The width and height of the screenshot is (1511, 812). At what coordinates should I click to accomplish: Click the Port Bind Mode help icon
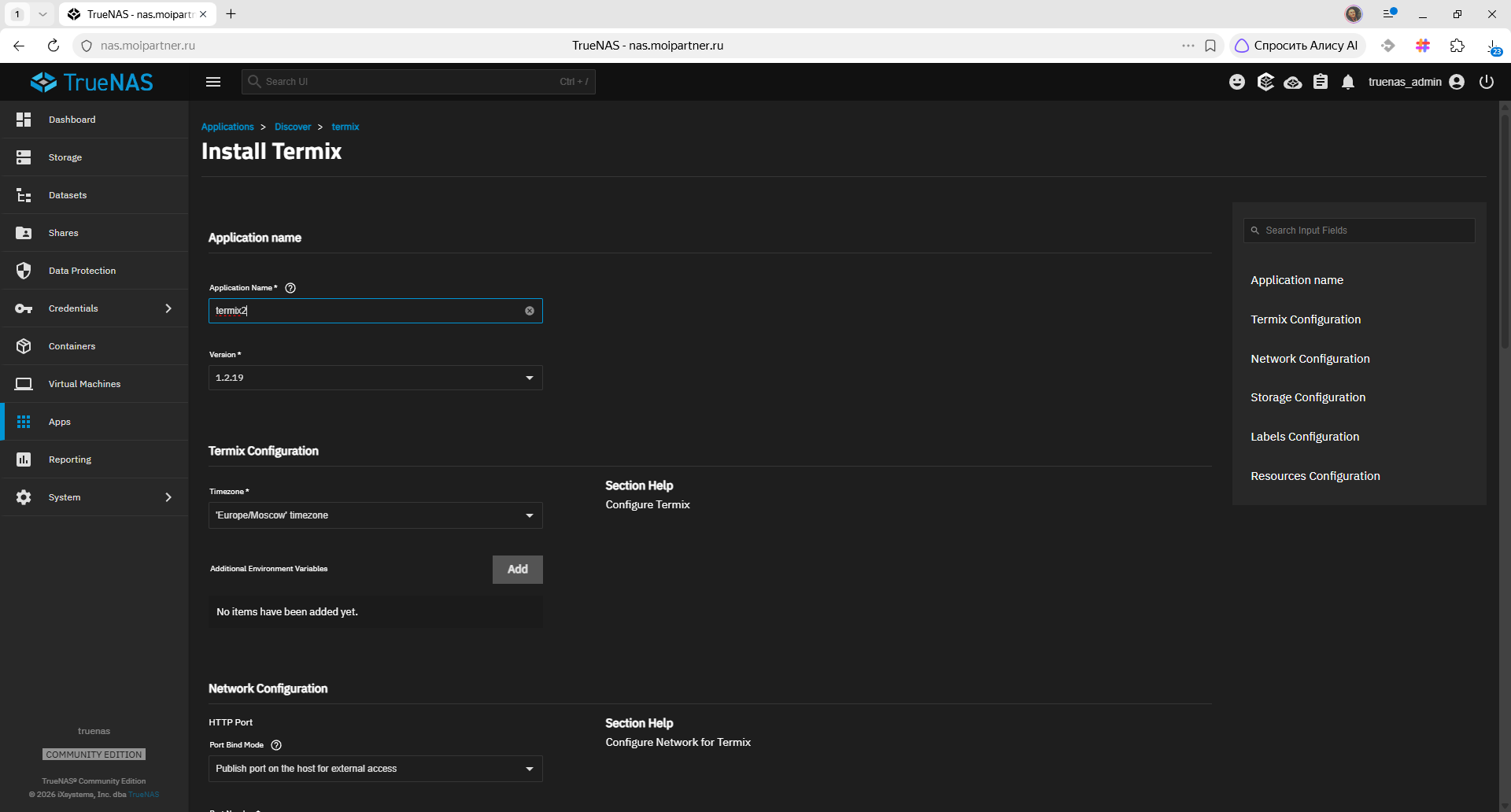pos(276,745)
